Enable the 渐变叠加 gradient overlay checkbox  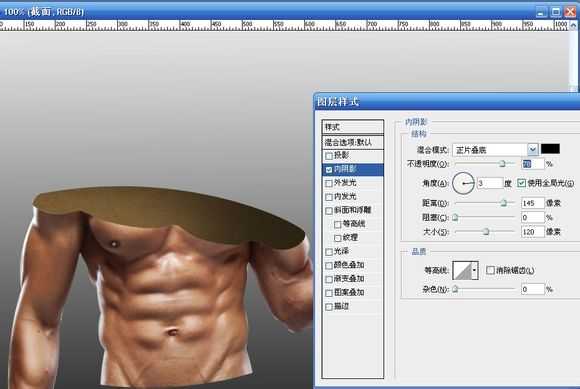pyautogui.click(x=328, y=280)
